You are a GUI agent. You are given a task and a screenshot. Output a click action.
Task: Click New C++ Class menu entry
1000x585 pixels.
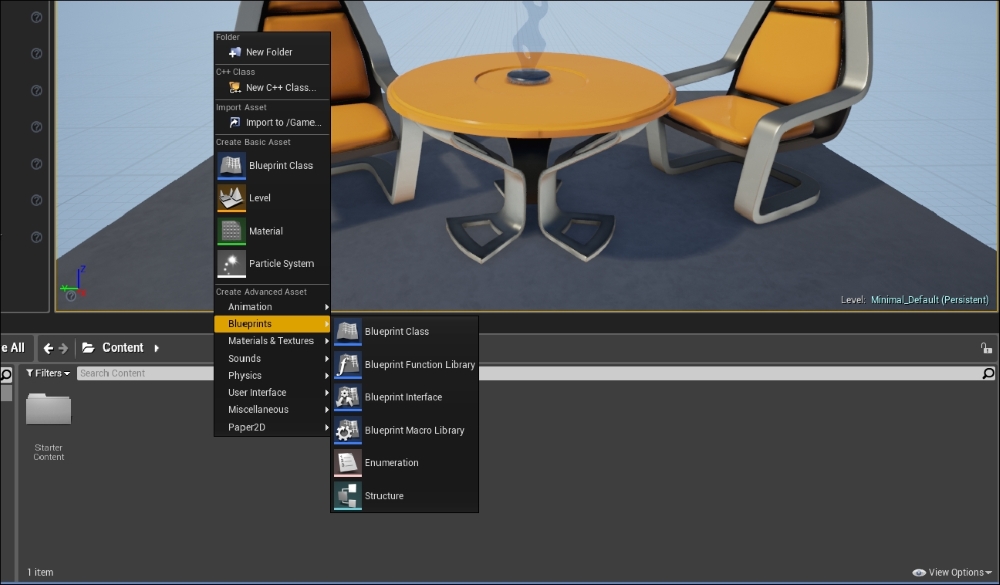click(279, 88)
